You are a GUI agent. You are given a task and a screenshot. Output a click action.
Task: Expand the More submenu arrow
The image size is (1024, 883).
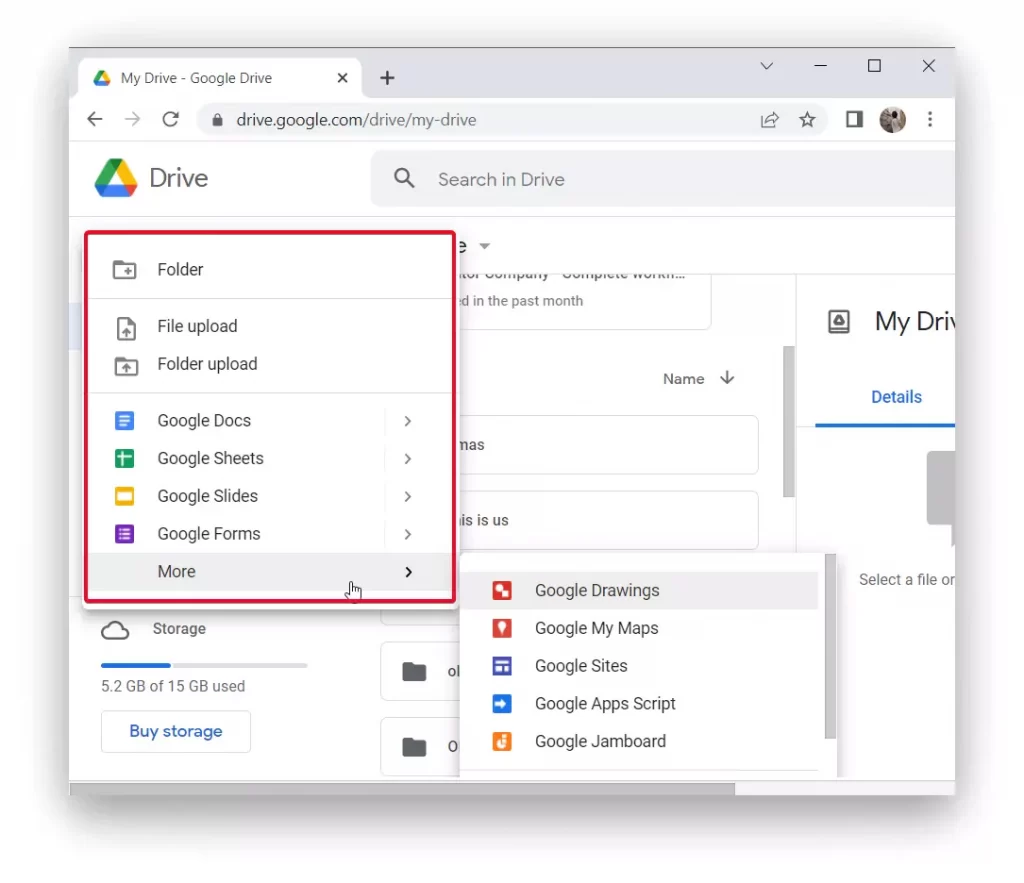[x=408, y=572]
